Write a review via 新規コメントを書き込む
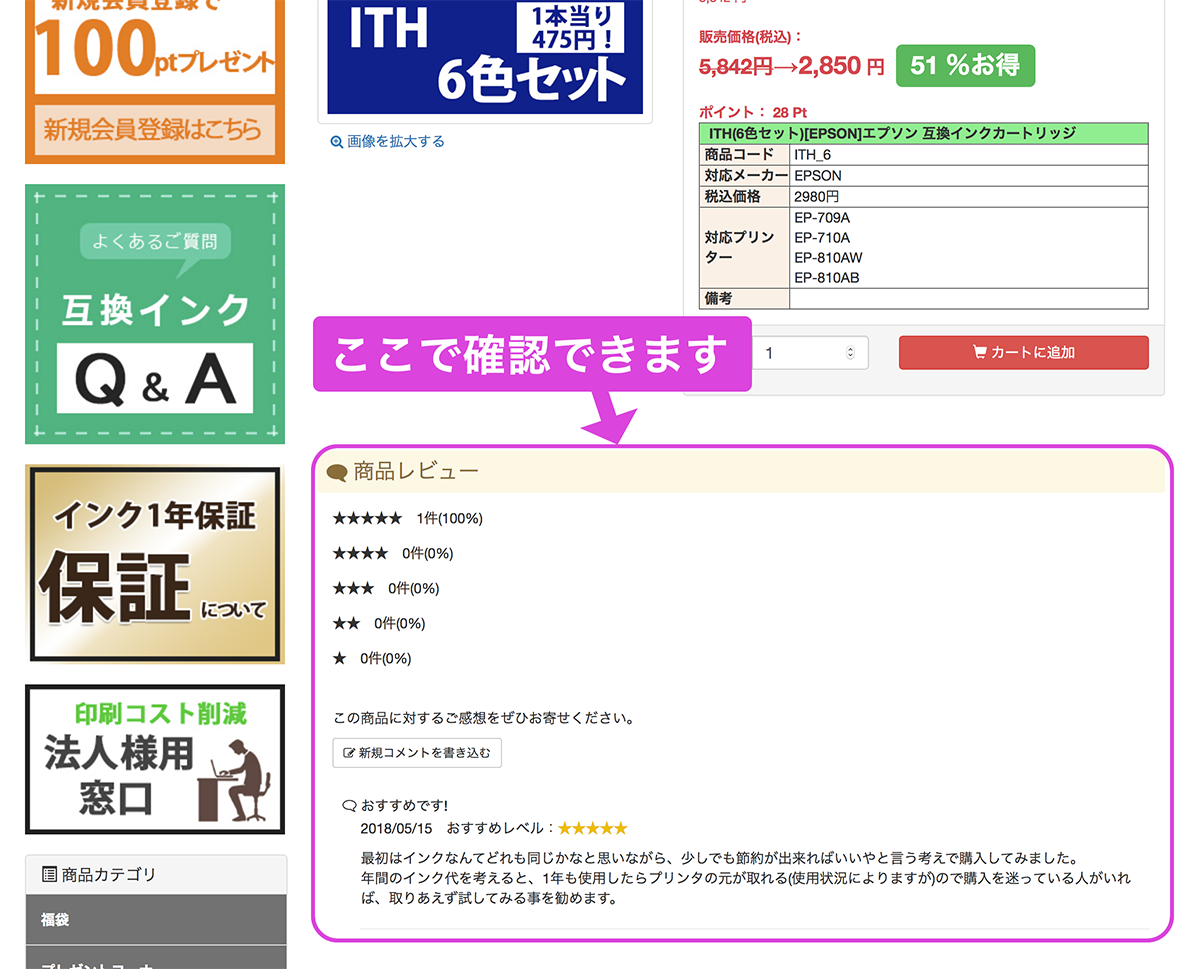The width and height of the screenshot is (1190, 969). pyautogui.click(x=417, y=753)
